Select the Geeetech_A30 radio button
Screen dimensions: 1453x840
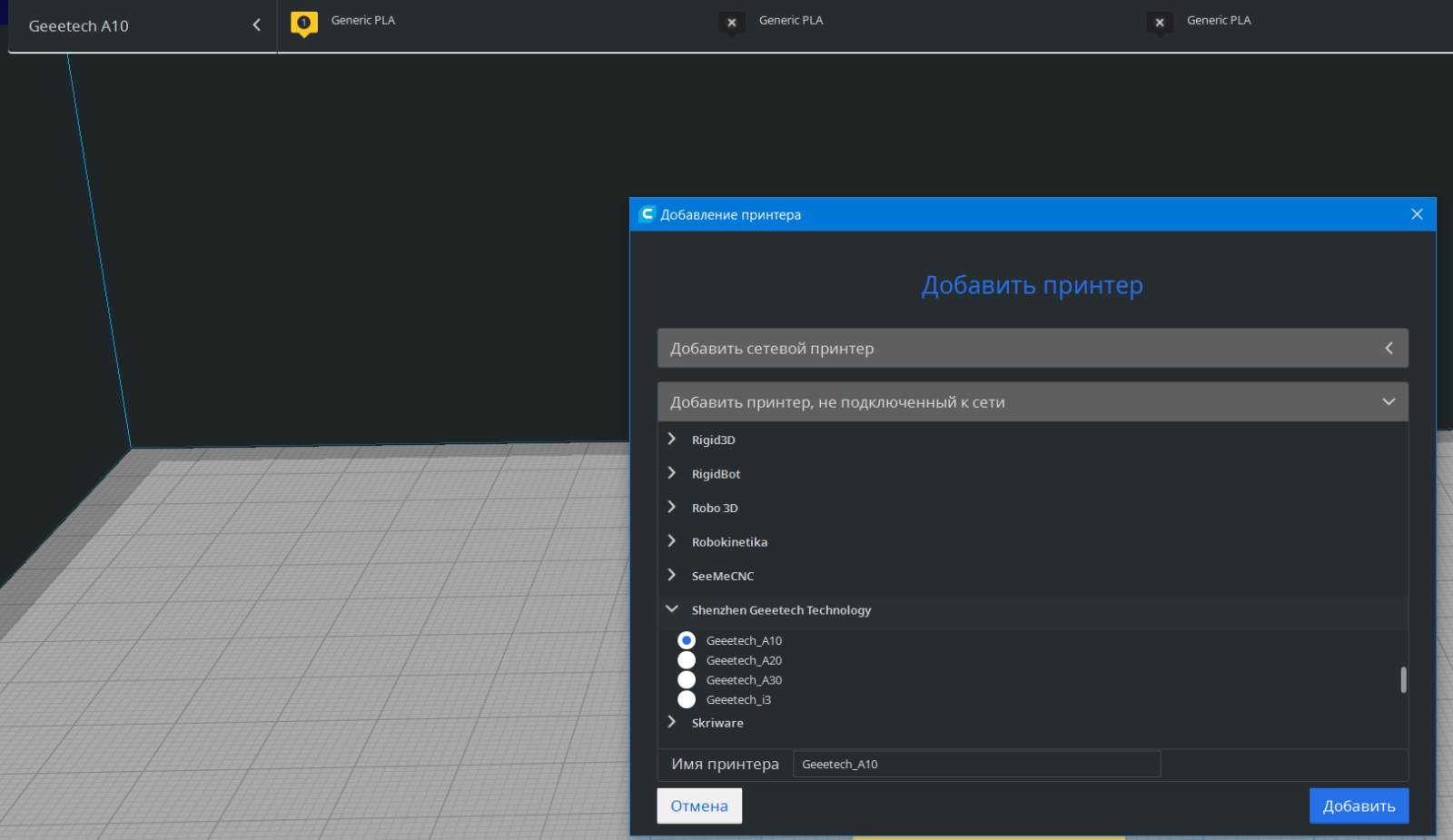(x=687, y=680)
